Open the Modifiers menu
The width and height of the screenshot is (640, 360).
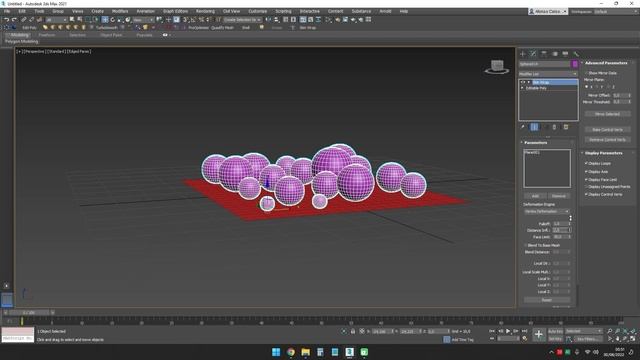tap(120, 11)
